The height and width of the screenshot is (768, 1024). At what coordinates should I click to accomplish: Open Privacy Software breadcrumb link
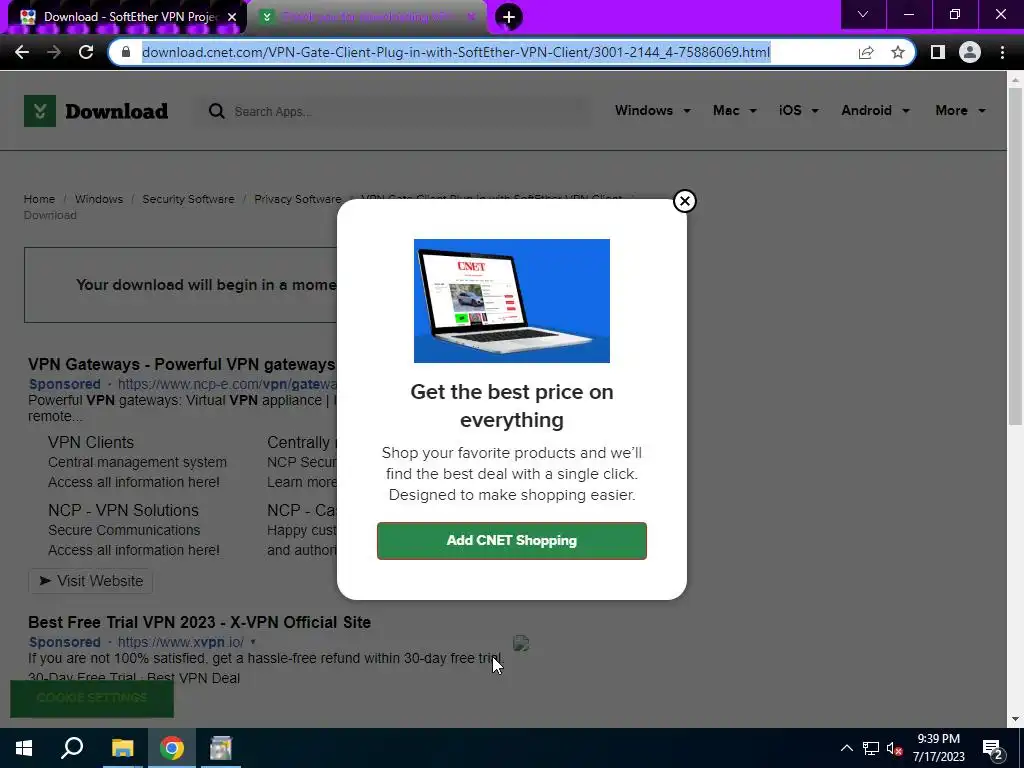click(297, 199)
